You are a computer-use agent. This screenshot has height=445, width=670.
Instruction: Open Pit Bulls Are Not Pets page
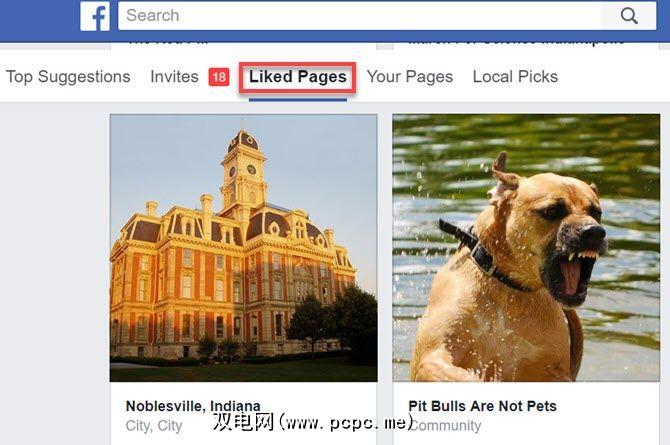coord(482,406)
